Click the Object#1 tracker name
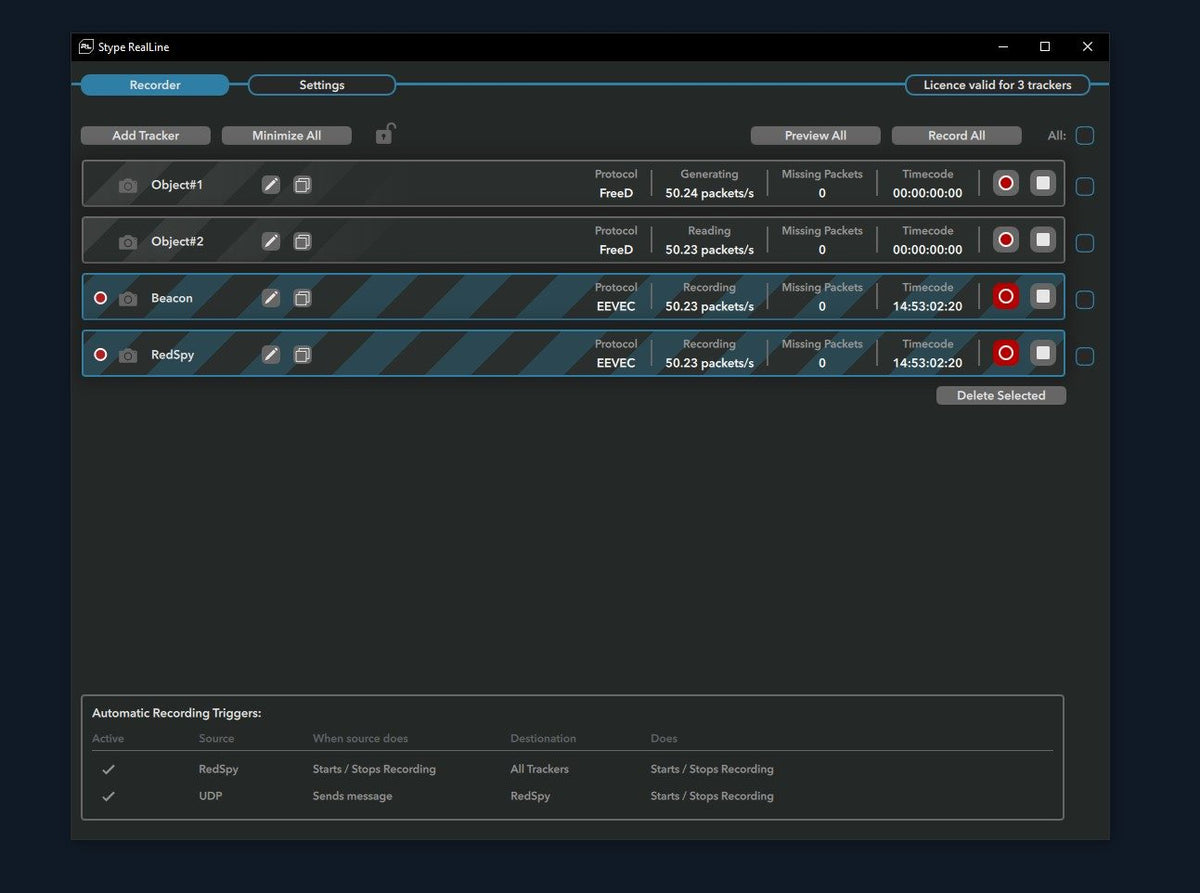1200x893 pixels. [x=177, y=185]
